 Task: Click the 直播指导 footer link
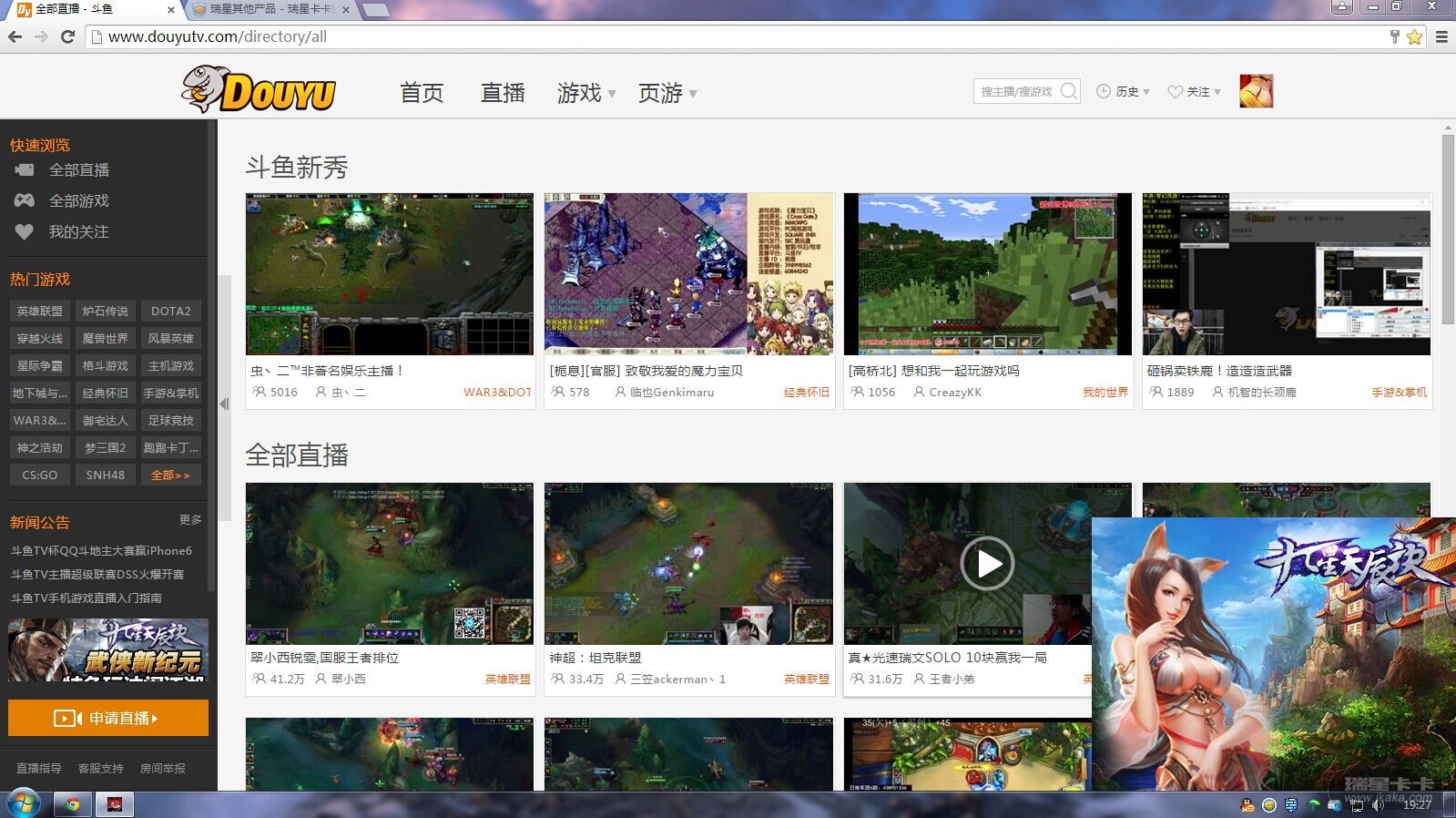pyautogui.click(x=39, y=768)
